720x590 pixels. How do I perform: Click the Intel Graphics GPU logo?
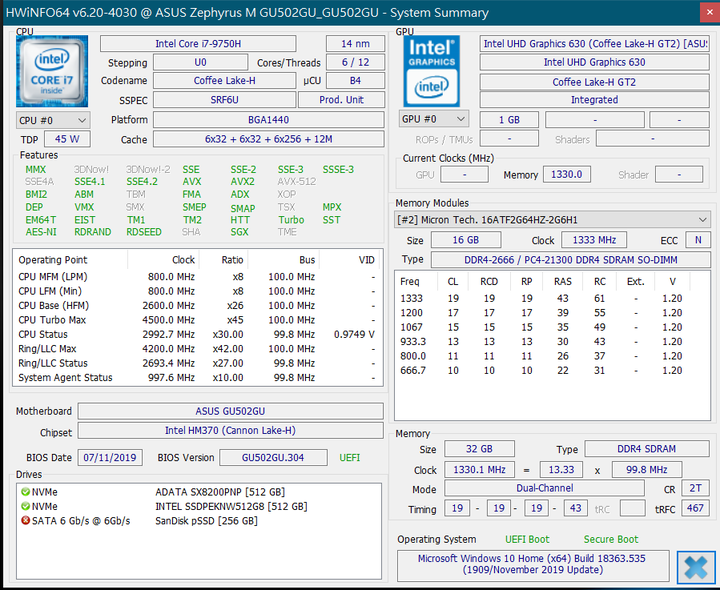pyautogui.click(x=431, y=71)
